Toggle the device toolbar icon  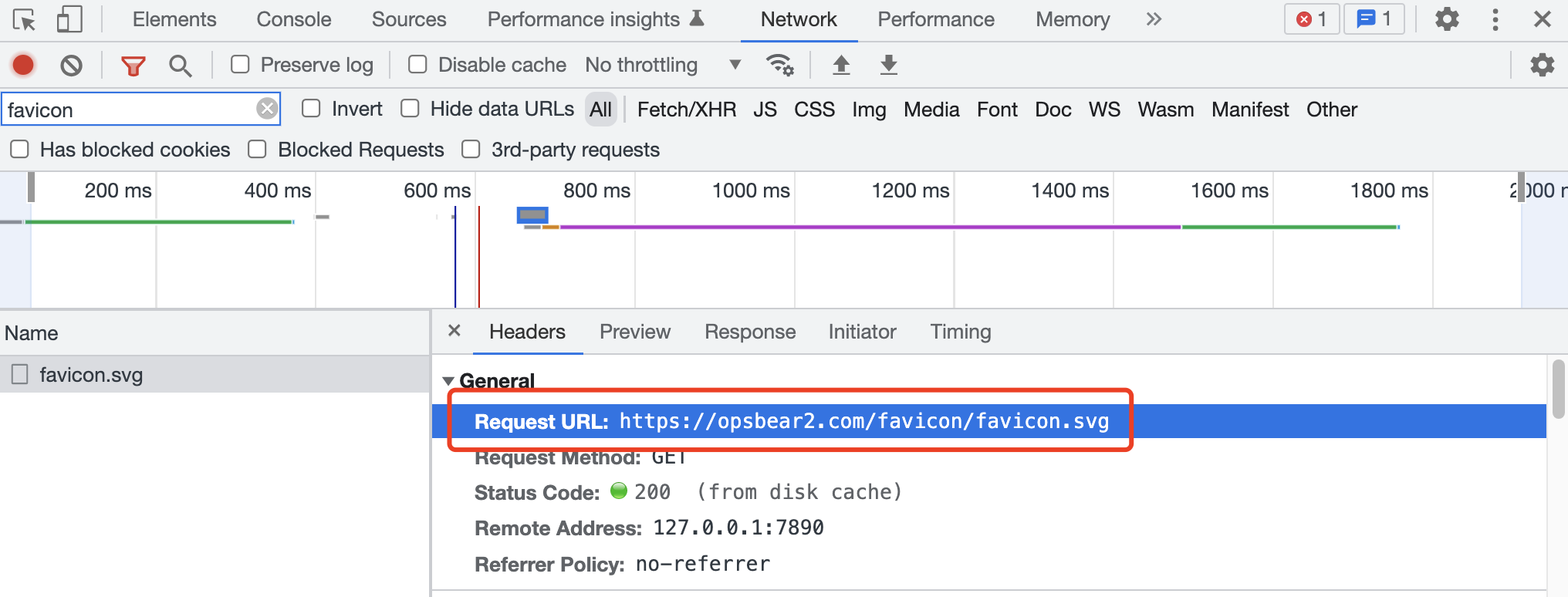tap(69, 20)
